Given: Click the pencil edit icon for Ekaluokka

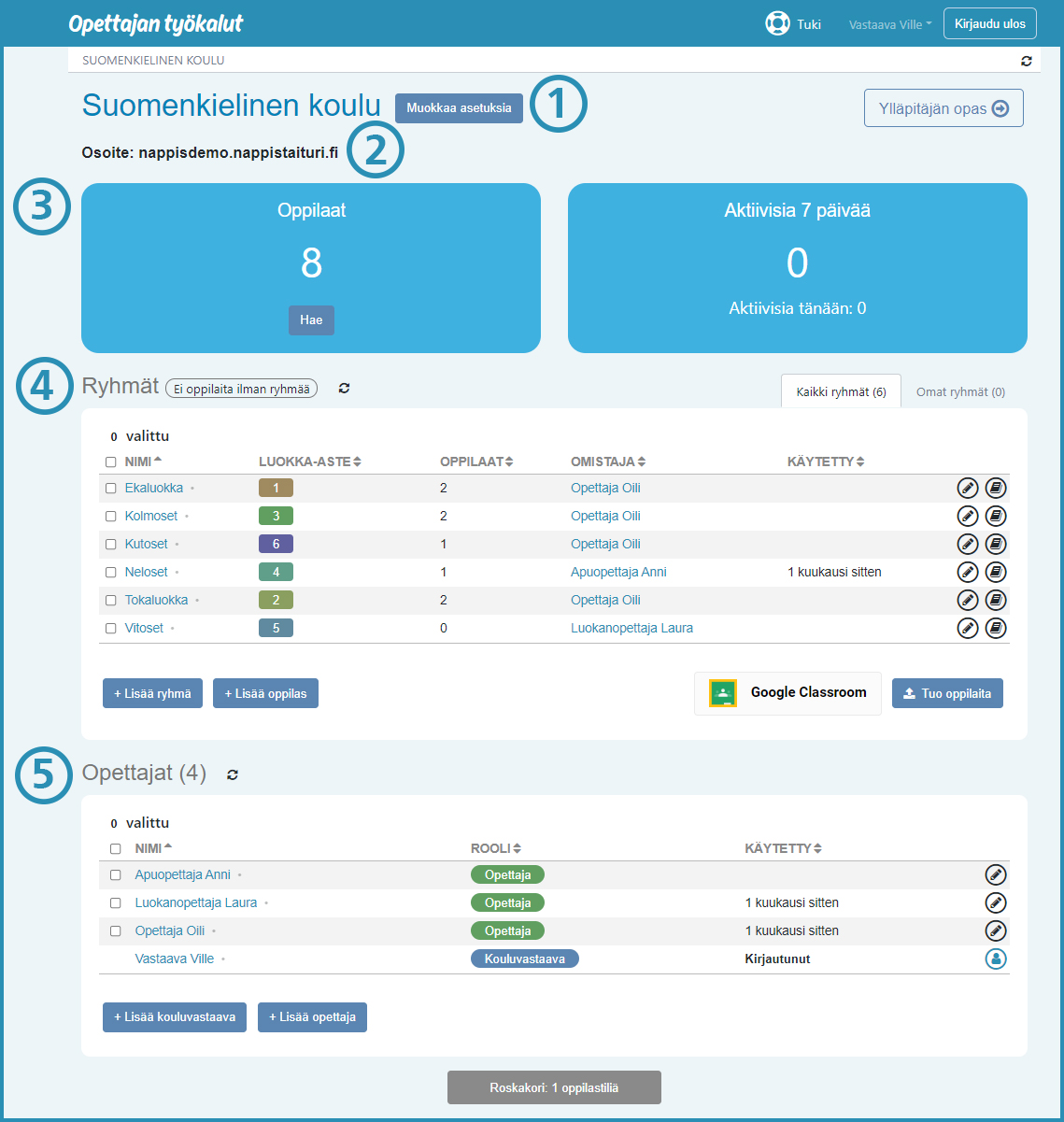Looking at the screenshot, I should tap(968, 488).
